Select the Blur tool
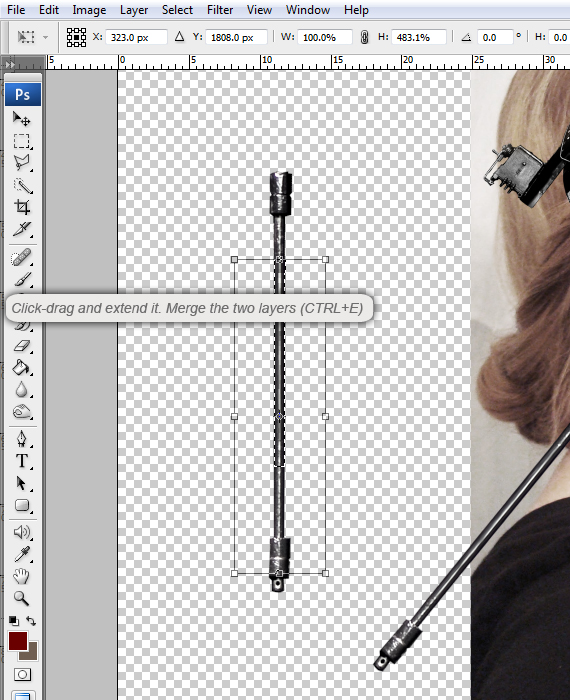 21,390
